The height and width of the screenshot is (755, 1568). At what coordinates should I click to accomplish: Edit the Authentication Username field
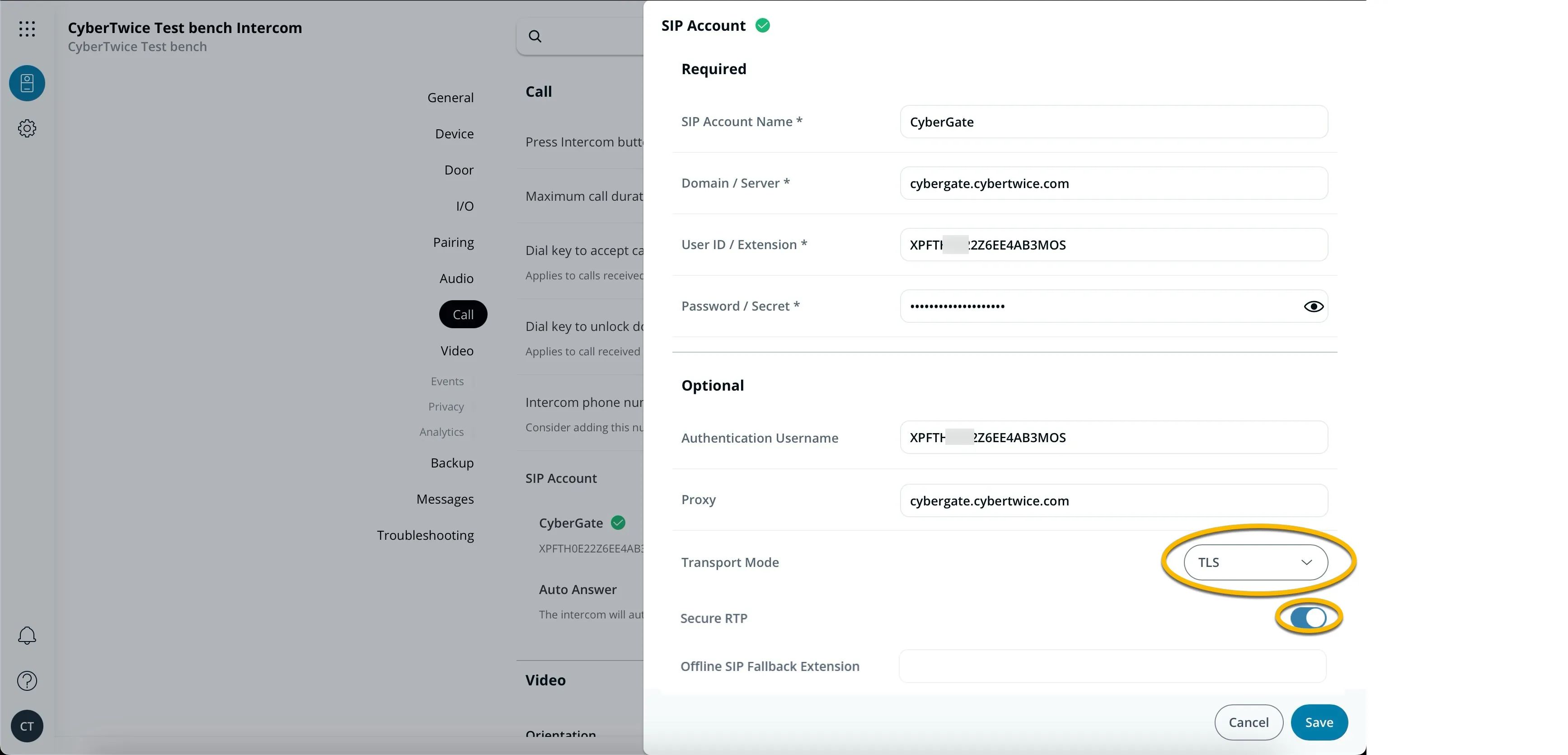tap(1113, 437)
